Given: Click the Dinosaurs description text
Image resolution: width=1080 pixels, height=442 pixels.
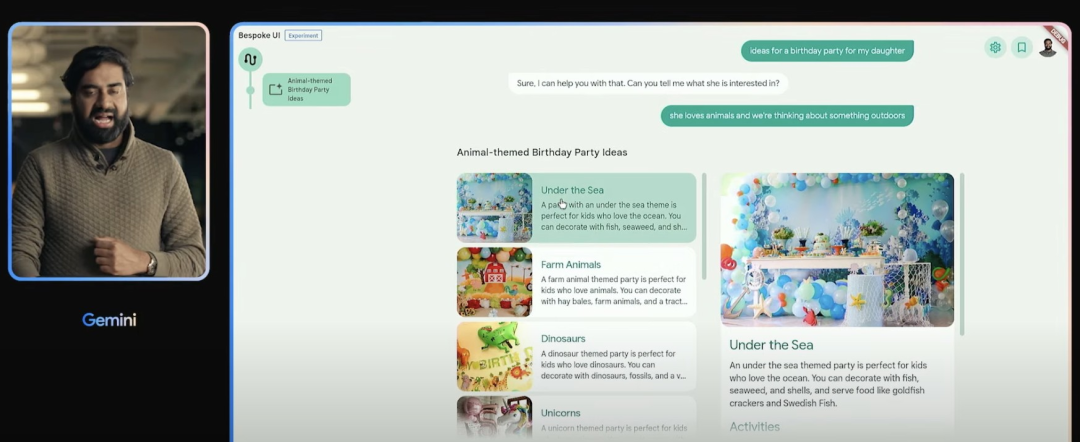Looking at the screenshot, I should pos(613,365).
